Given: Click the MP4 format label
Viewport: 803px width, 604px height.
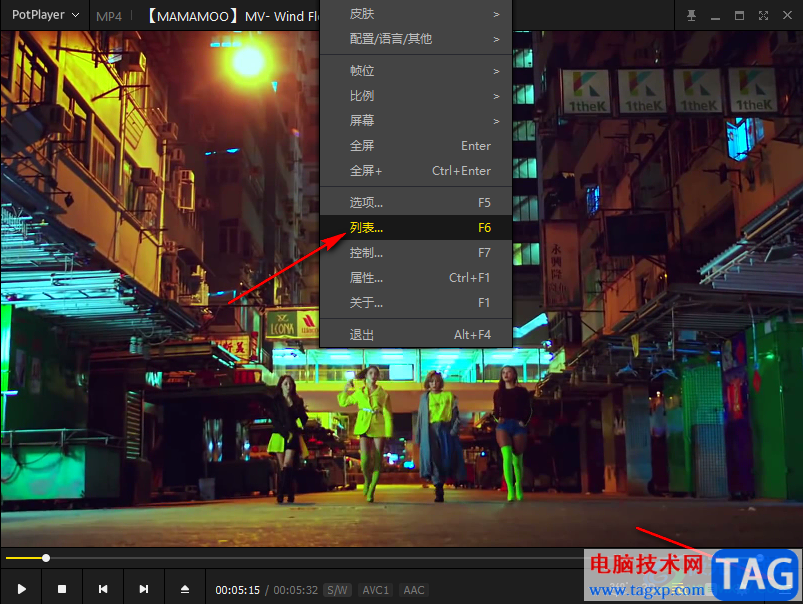Looking at the screenshot, I should [x=109, y=16].
